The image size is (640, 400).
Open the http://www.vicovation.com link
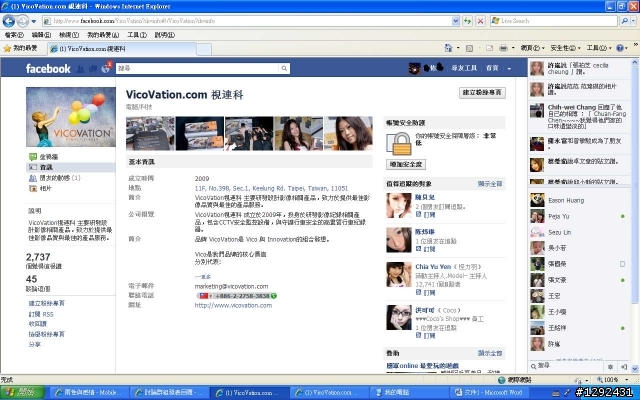[x=233, y=305]
